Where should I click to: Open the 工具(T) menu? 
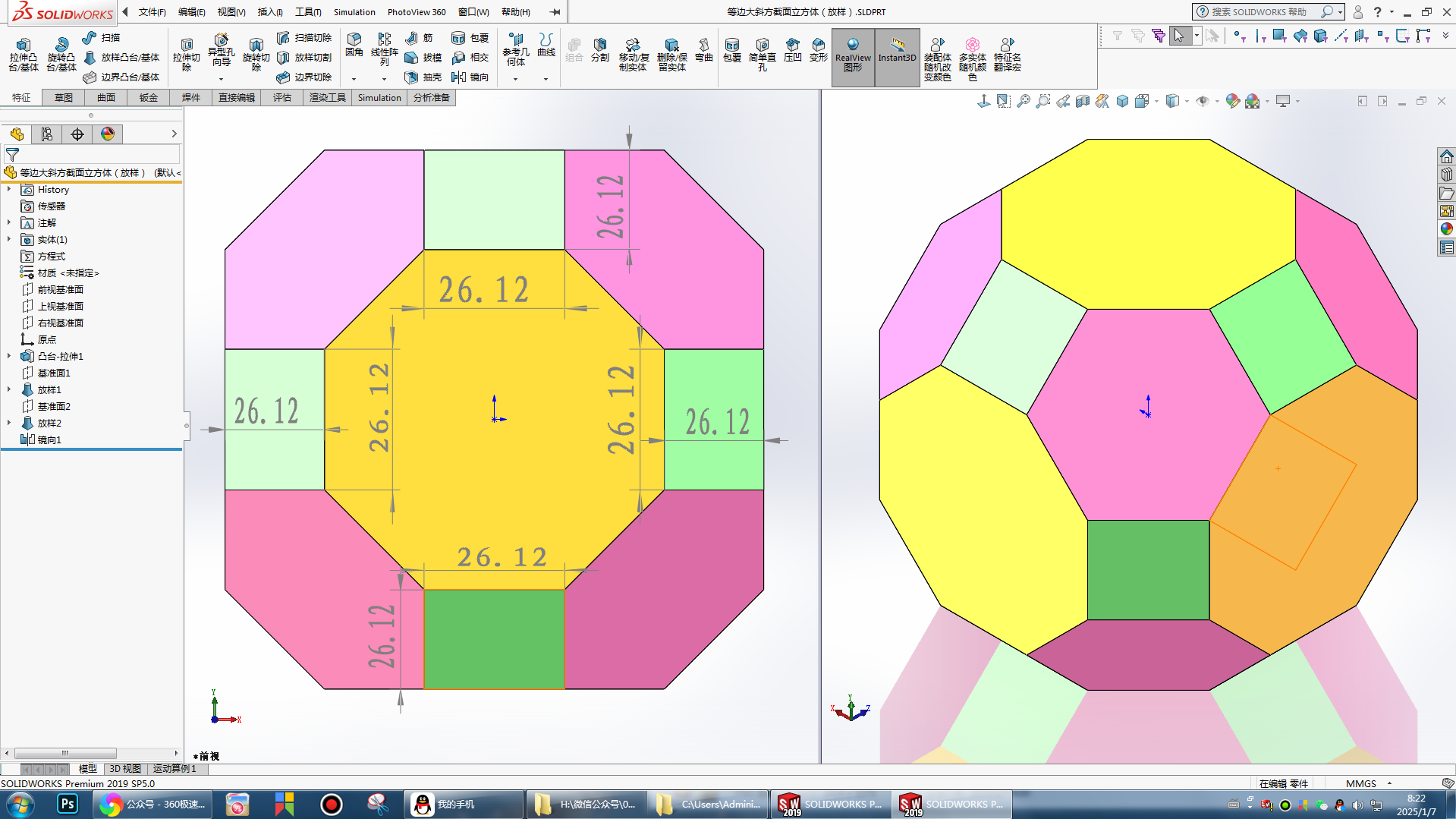click(308, 11)
